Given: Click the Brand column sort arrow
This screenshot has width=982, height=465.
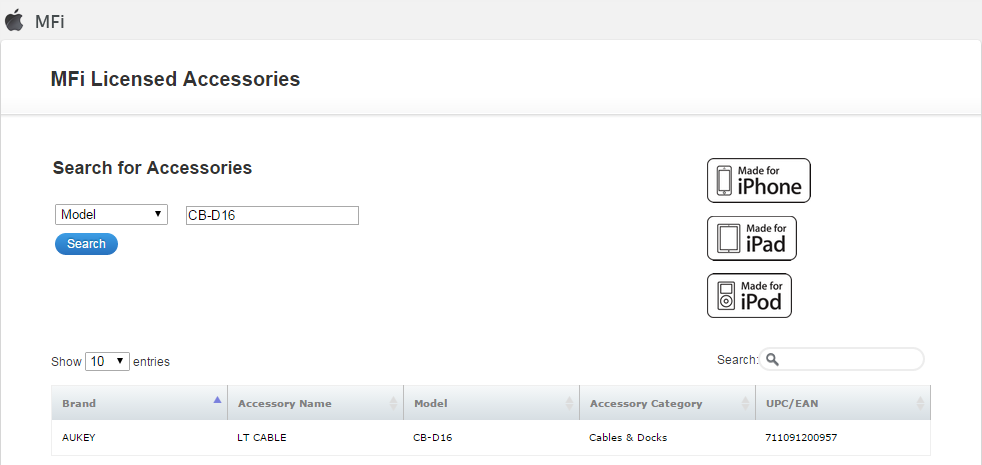Looking at the screenshot, I should click(217, 400).
